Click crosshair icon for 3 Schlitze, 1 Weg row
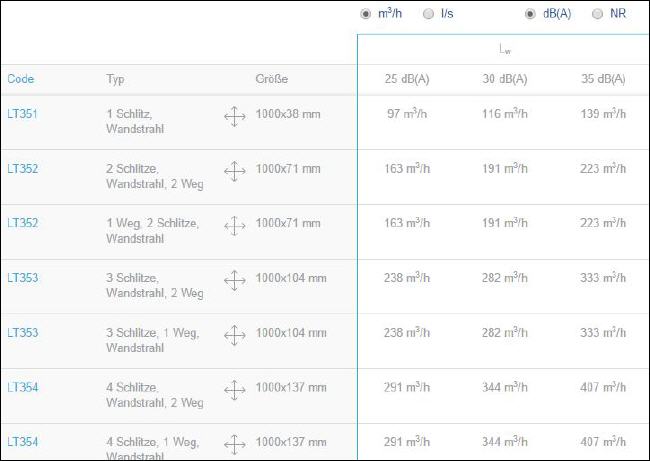650x461 pixels. 235,335
